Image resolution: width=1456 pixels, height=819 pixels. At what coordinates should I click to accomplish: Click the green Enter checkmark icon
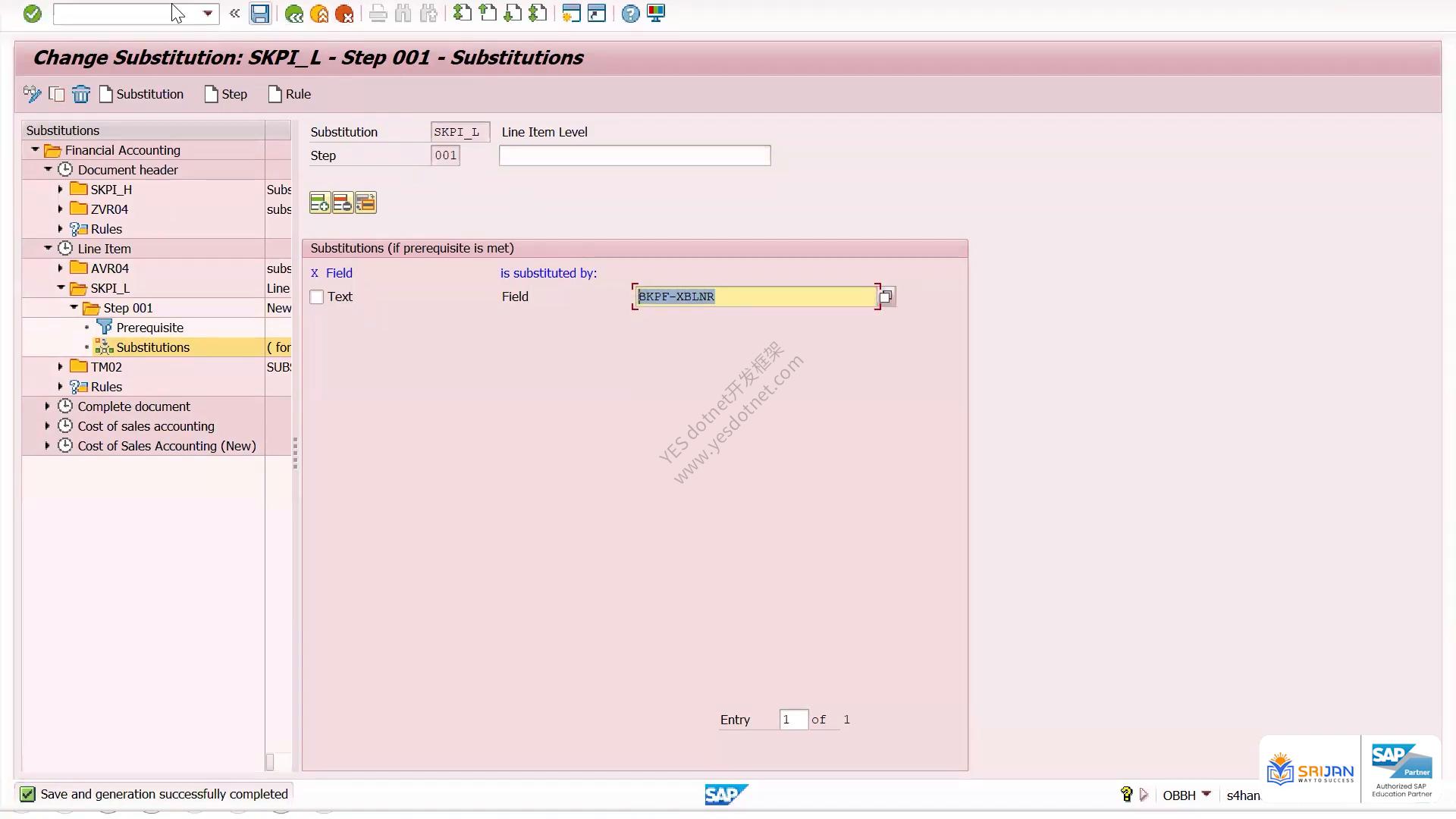click(32, 14)
